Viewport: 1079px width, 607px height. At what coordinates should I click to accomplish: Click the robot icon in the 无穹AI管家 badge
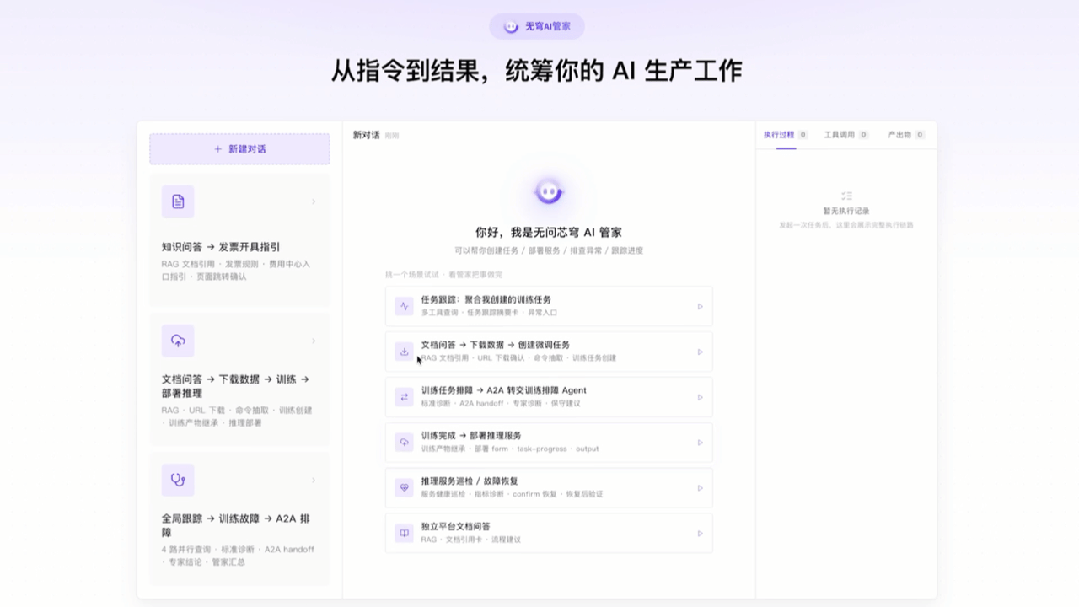pos(511,26)
